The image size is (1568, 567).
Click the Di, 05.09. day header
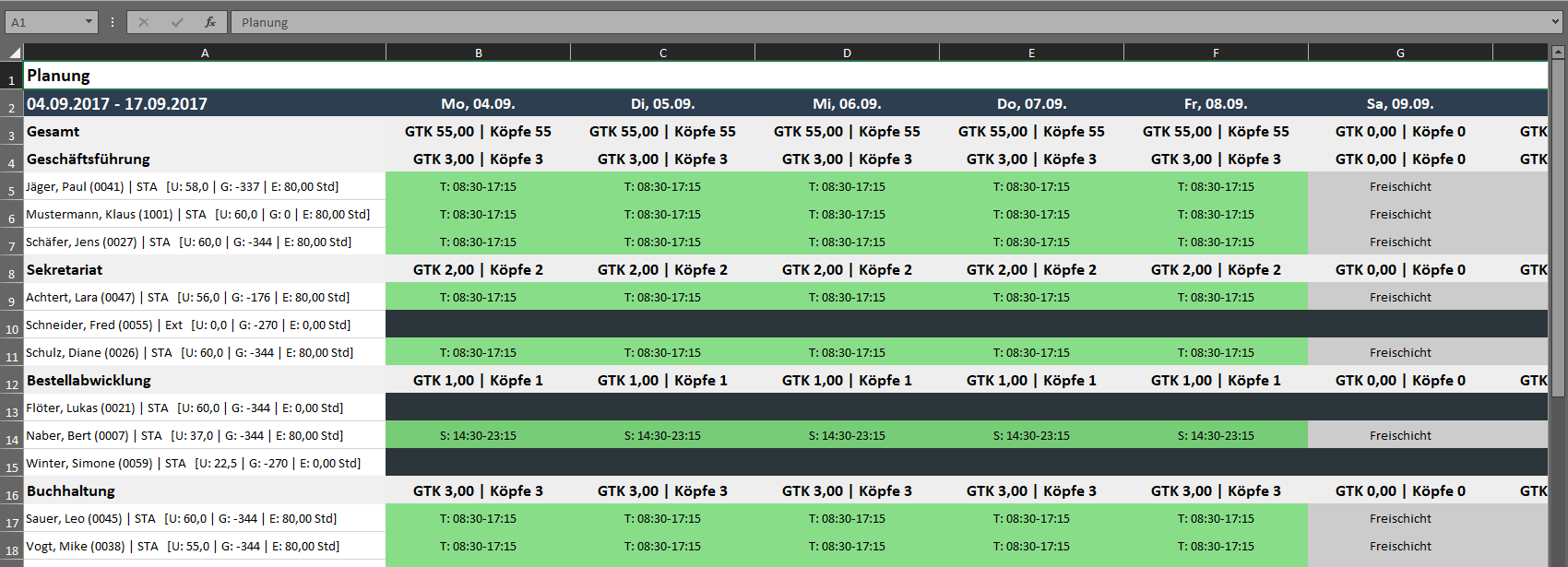click(x=662, y=103)
